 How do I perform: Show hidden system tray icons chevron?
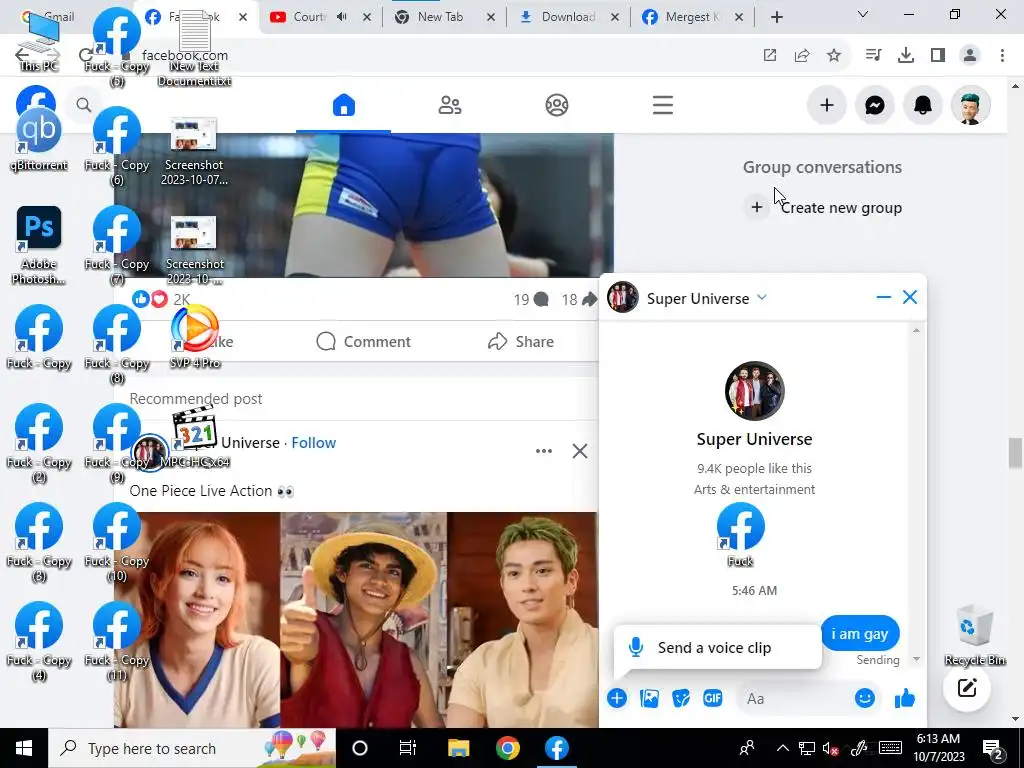pyautogui.click(x=782, y=748)
